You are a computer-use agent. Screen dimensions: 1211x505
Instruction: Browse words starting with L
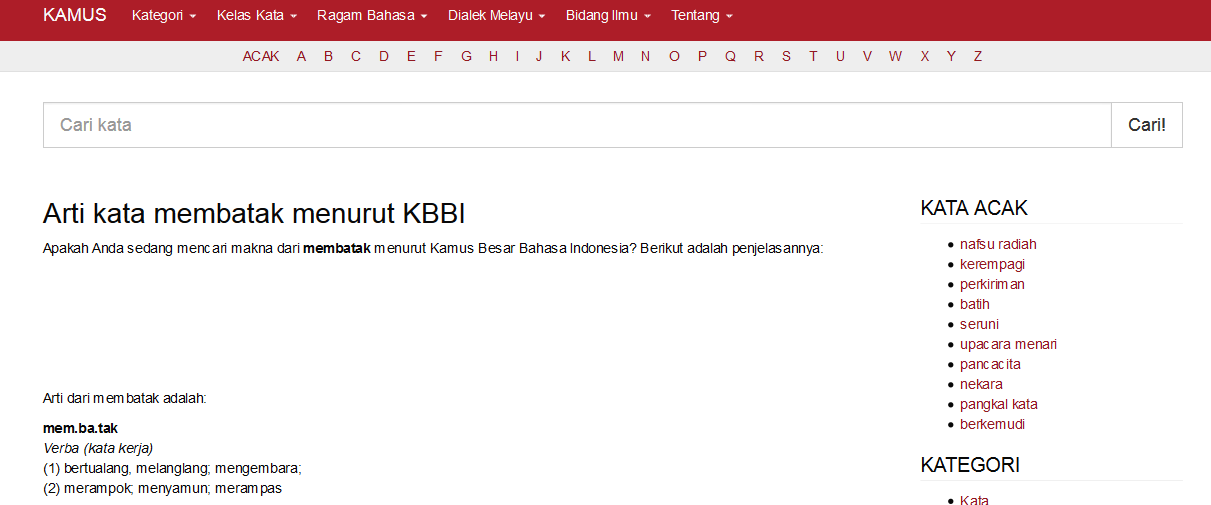[x=592, y=56]
